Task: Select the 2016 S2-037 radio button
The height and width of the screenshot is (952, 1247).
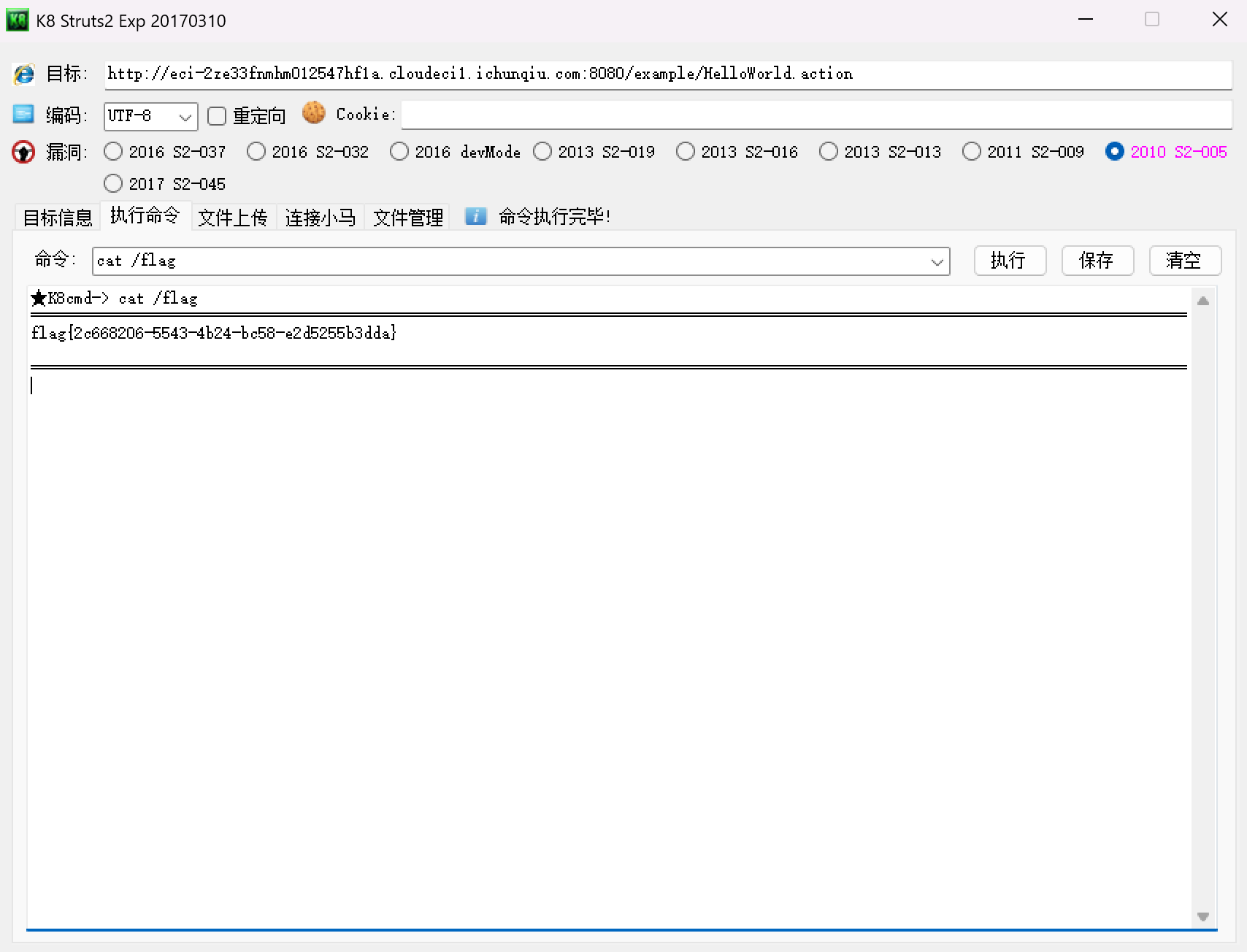Action: (x=113, y=151)
